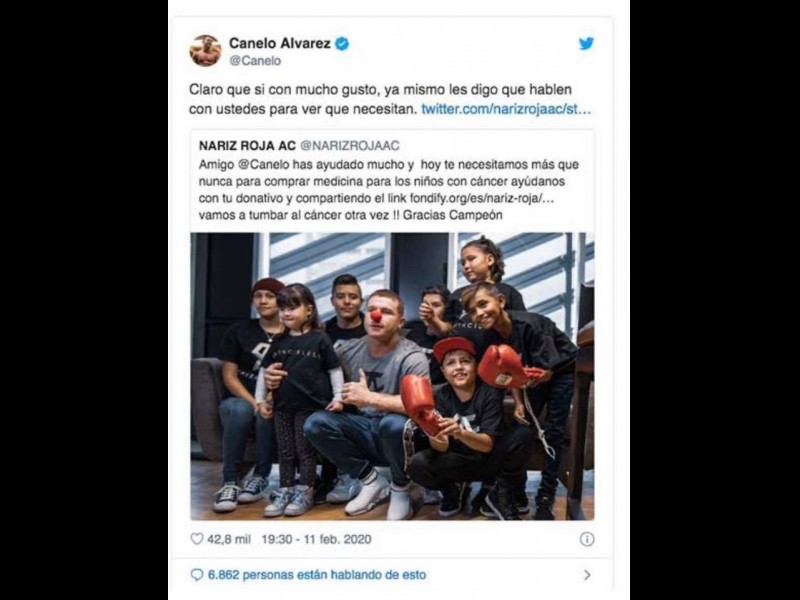Like the tweet with heart icon

click(x=196, y=539)
